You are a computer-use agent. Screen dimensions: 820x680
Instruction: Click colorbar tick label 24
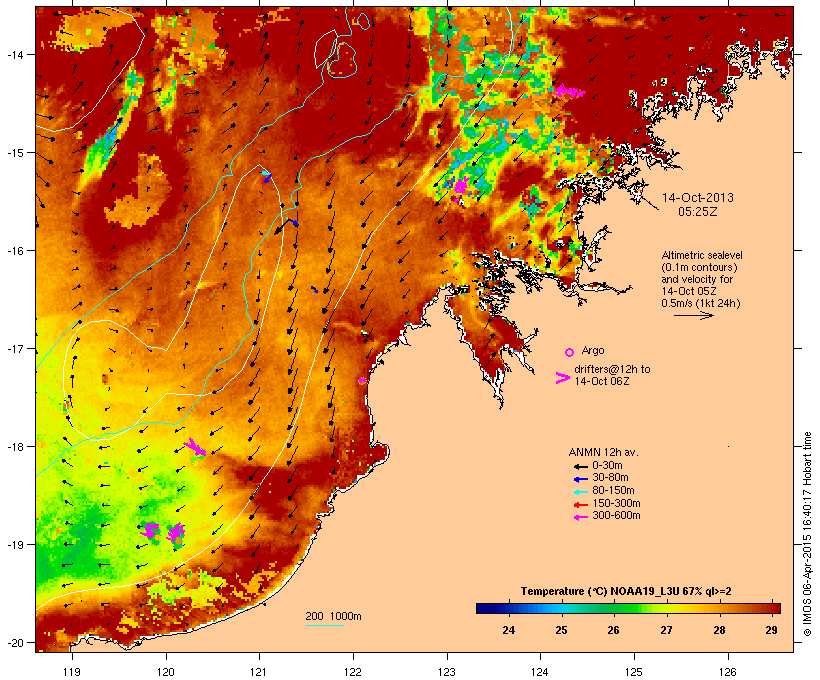tap(508, 630)
